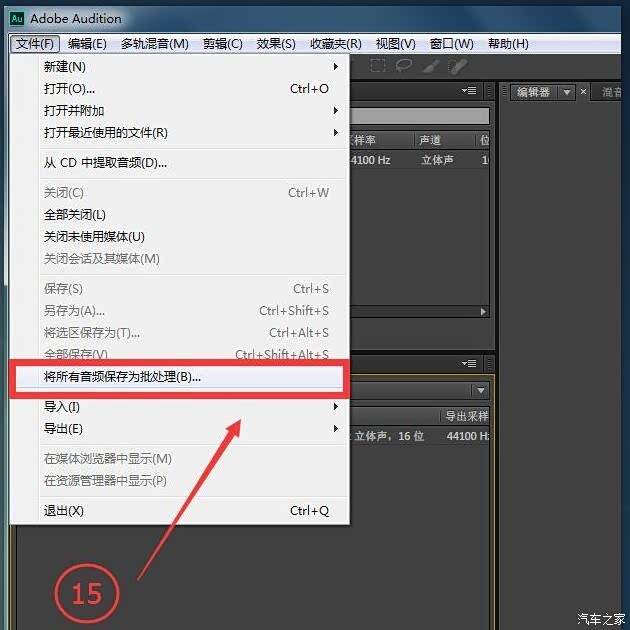Open the 窗口(W) menu
Image resolution: width=630 pixels, height=630 pixels.
452,43
